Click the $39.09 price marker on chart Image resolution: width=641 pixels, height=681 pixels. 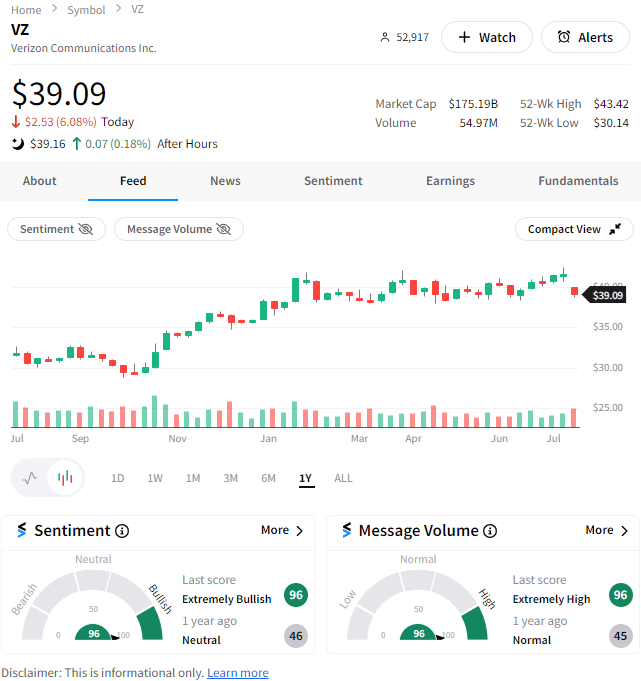coord(607,295)
